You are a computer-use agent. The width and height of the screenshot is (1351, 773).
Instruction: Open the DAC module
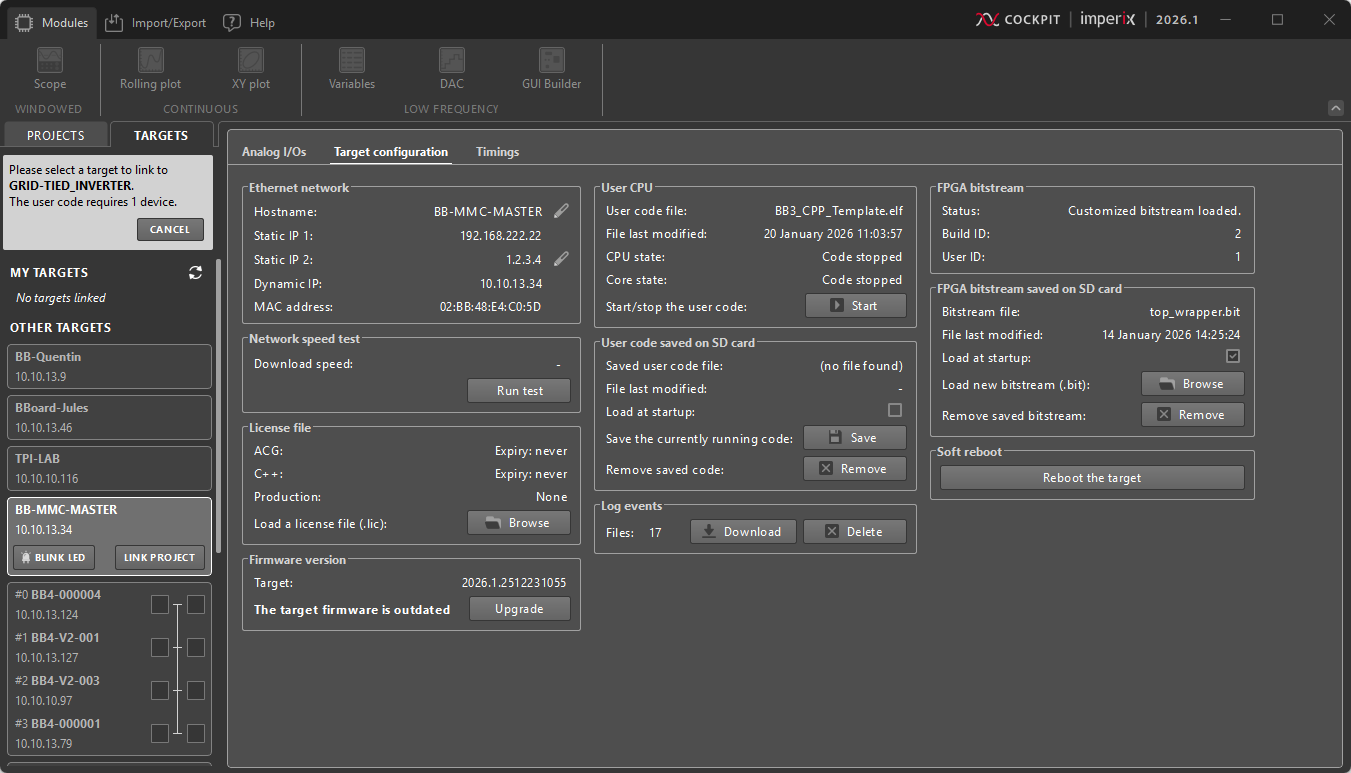click(451, 68)
